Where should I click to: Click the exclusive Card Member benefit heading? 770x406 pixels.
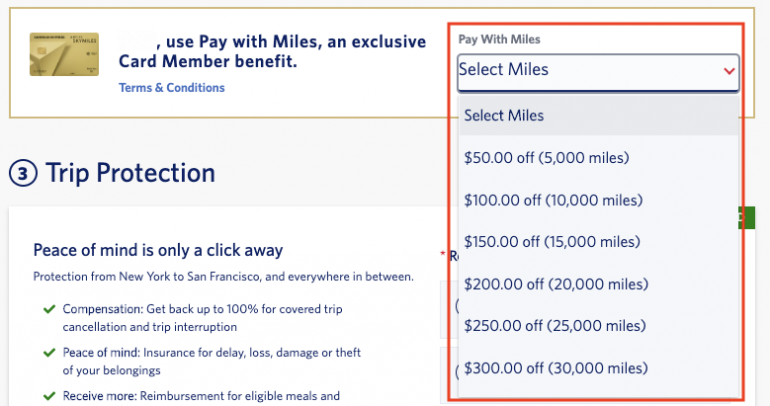click(x=210, y=52)
